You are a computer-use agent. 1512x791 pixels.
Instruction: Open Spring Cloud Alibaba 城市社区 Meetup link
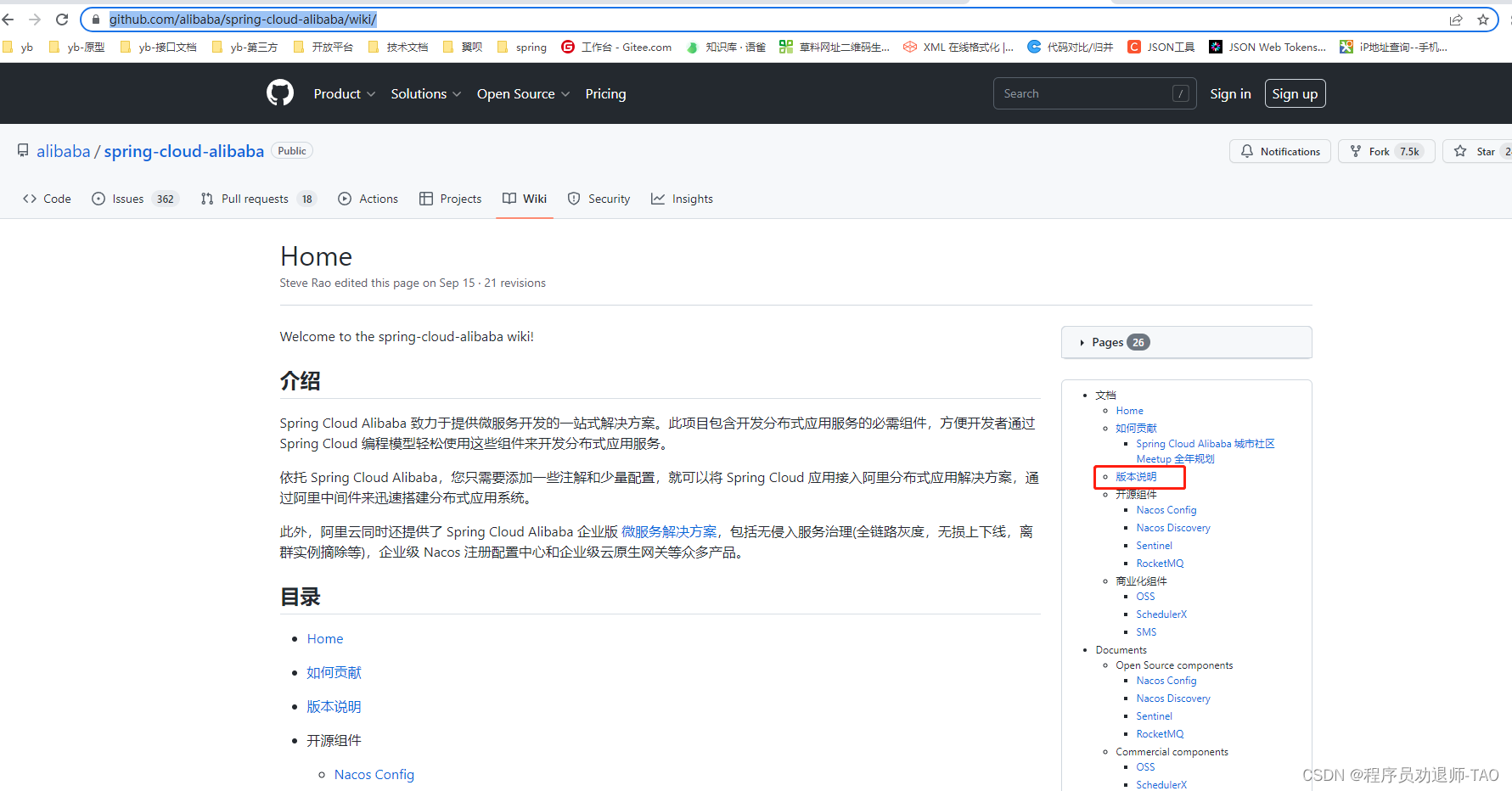pos(1206,451)
